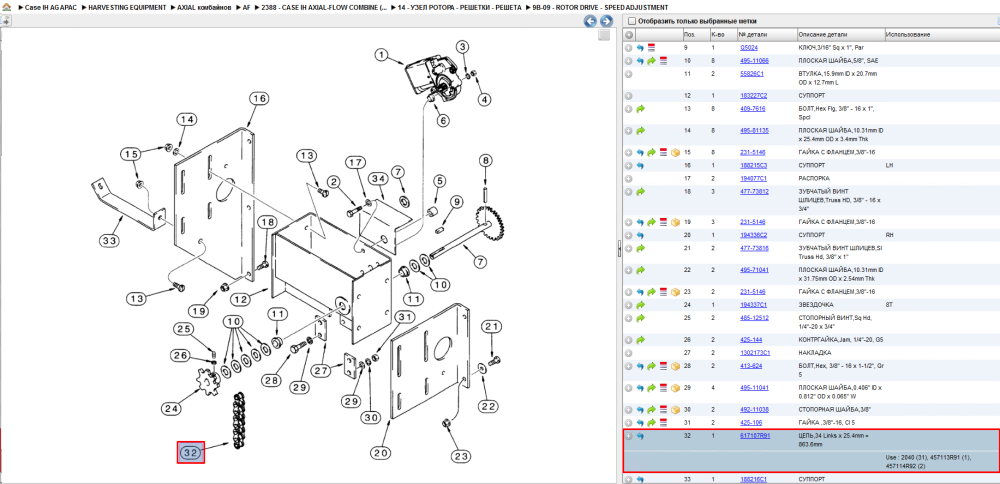
Task: Select callout 20 in the diagram
Action: 381,454
